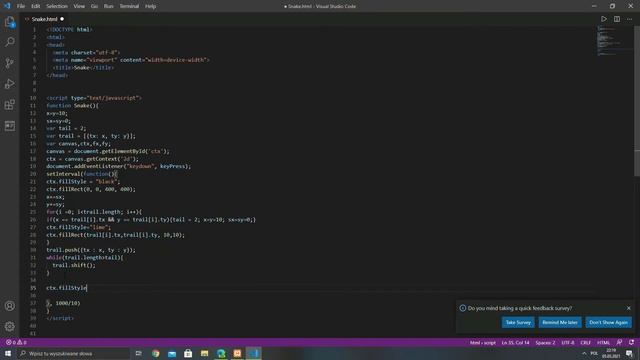
Task: Open the Manage gear icon
Action: click(x=10, y=326)
